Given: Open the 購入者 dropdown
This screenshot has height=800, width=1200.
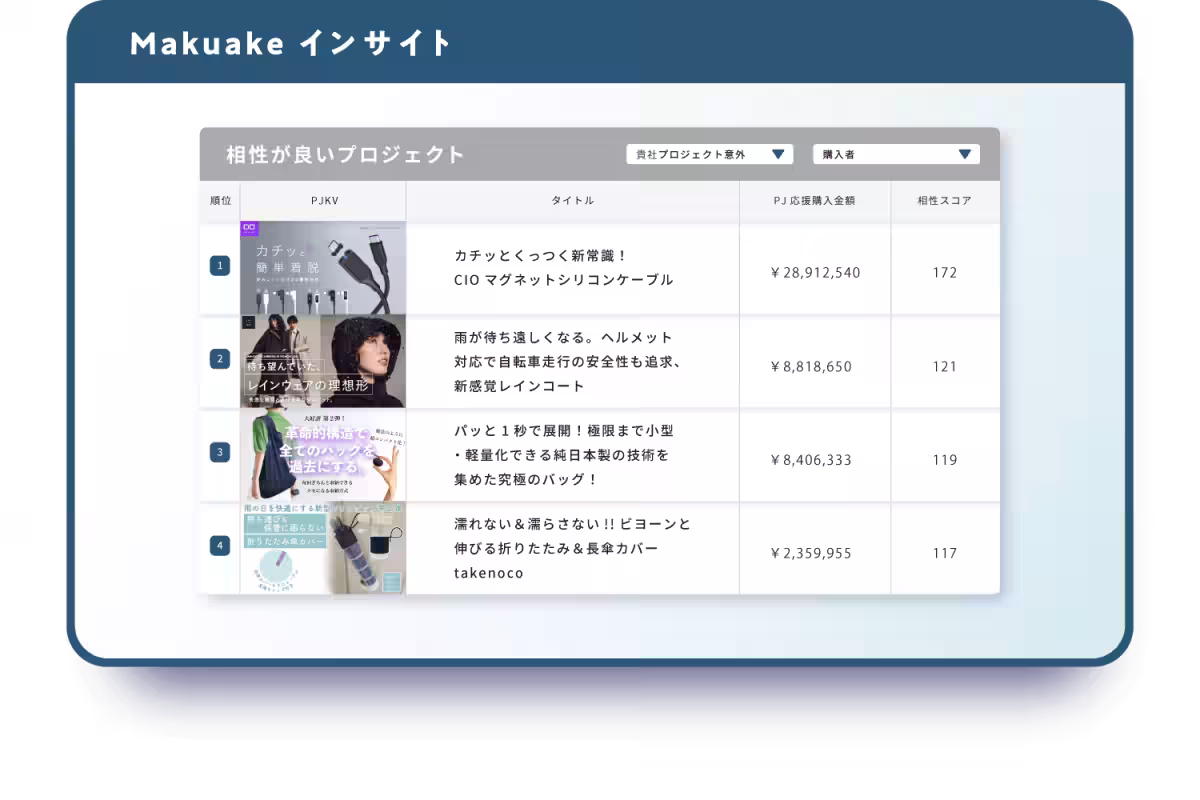Looking at the screenshot, I should pyautogui.click(x=896, y=154).
